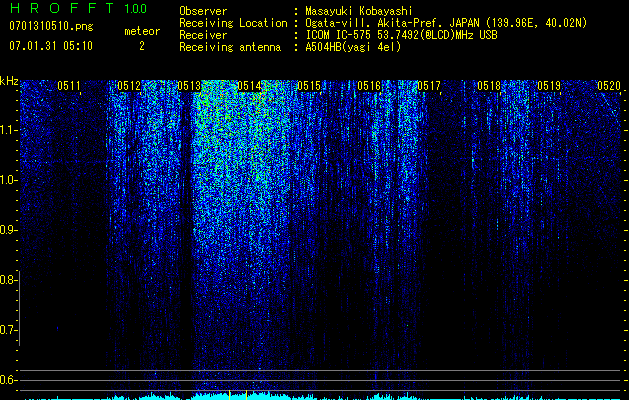Screen dimensions: 629x400
Task: Click the 0517 time marker
Action: point(429,86)
